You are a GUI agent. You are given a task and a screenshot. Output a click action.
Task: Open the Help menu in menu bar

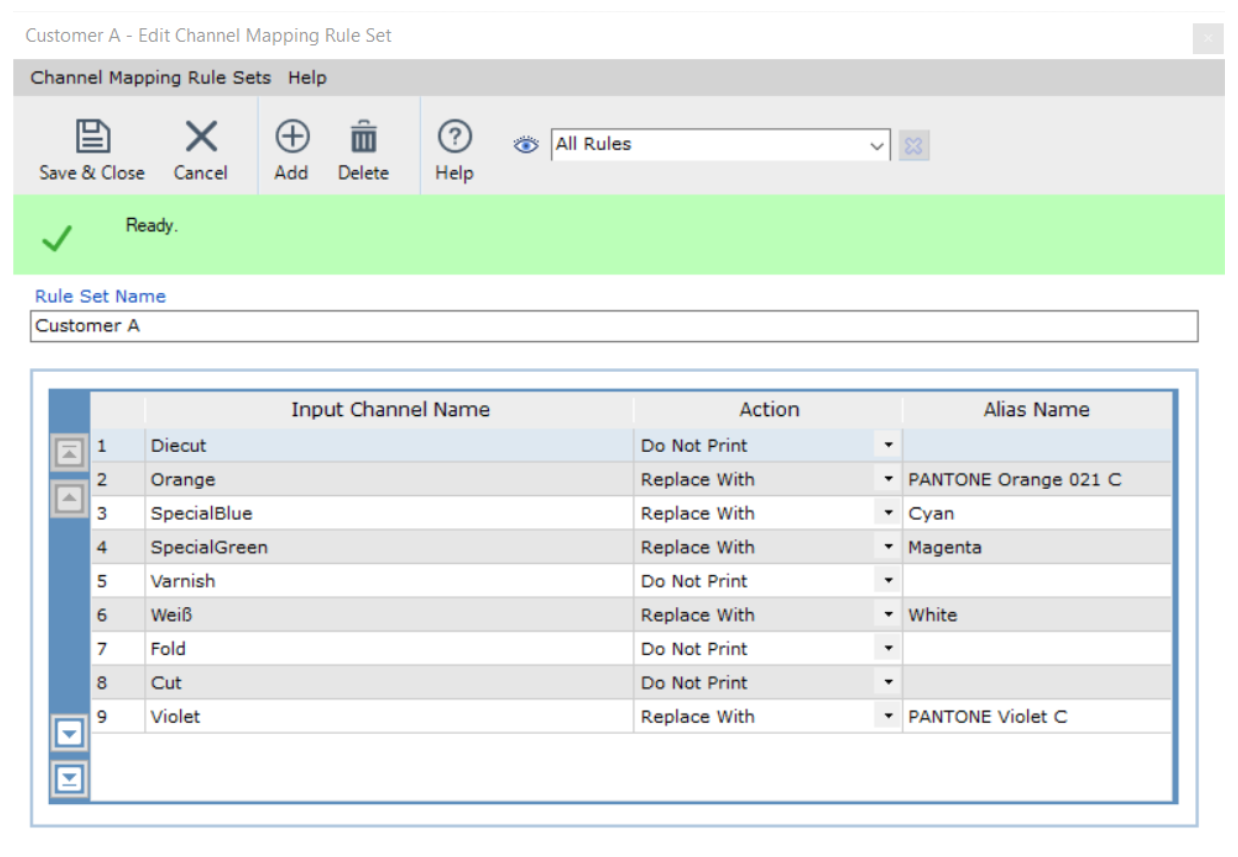307,77
